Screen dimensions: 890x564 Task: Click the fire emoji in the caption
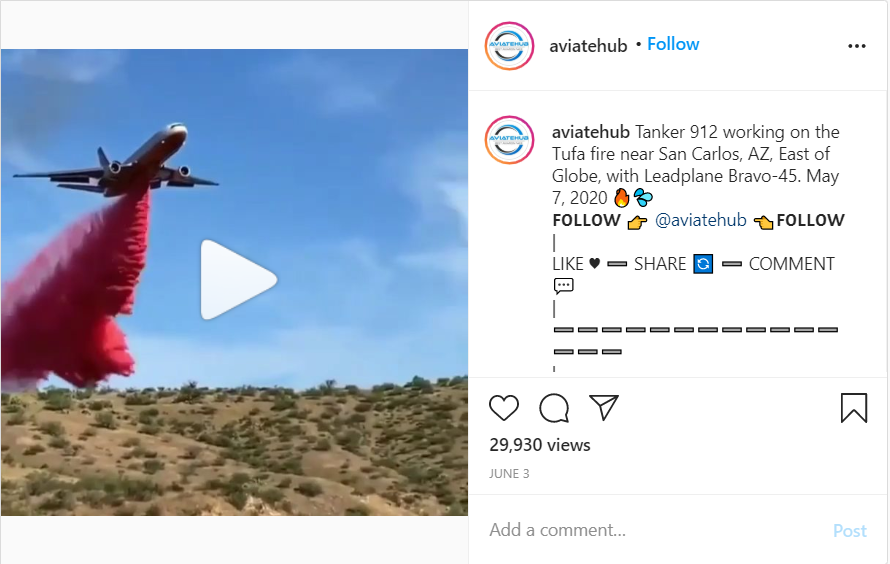(622, 197)
